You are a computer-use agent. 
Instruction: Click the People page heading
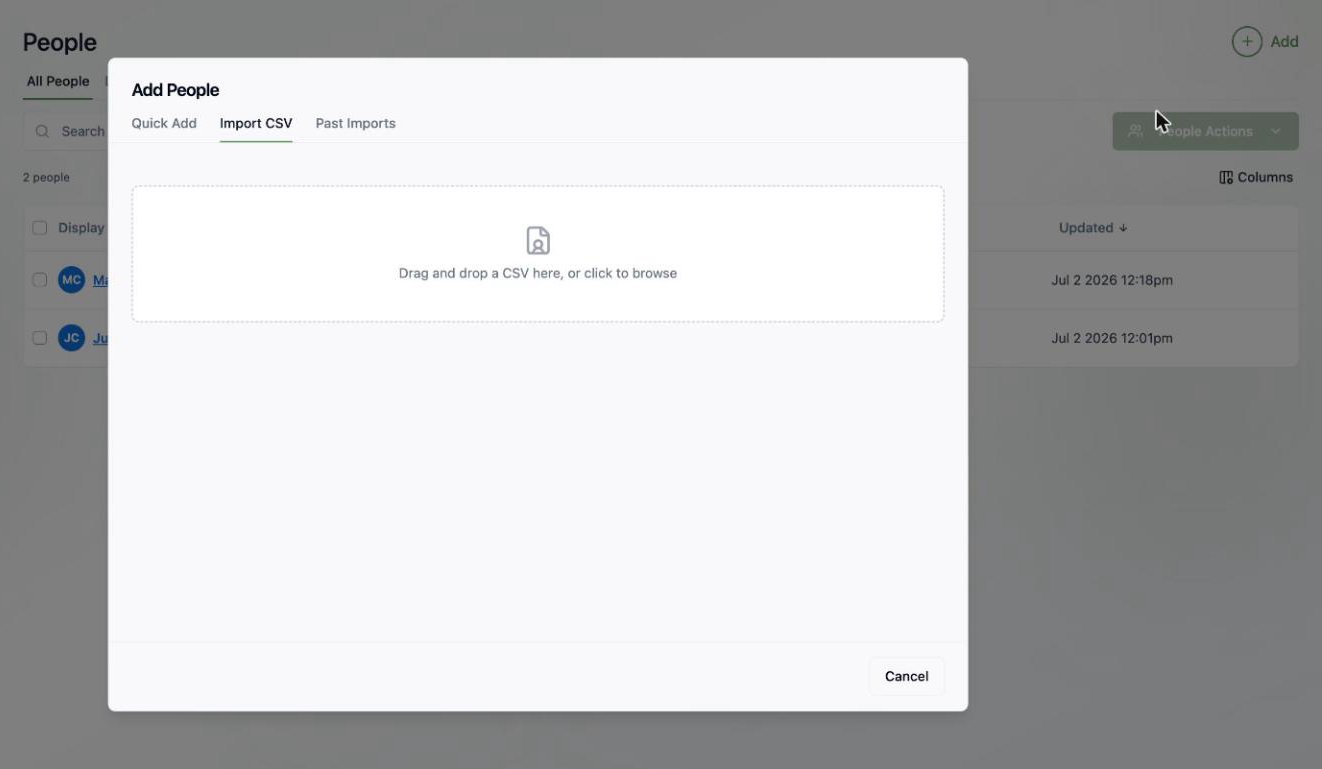pos(60,42)
